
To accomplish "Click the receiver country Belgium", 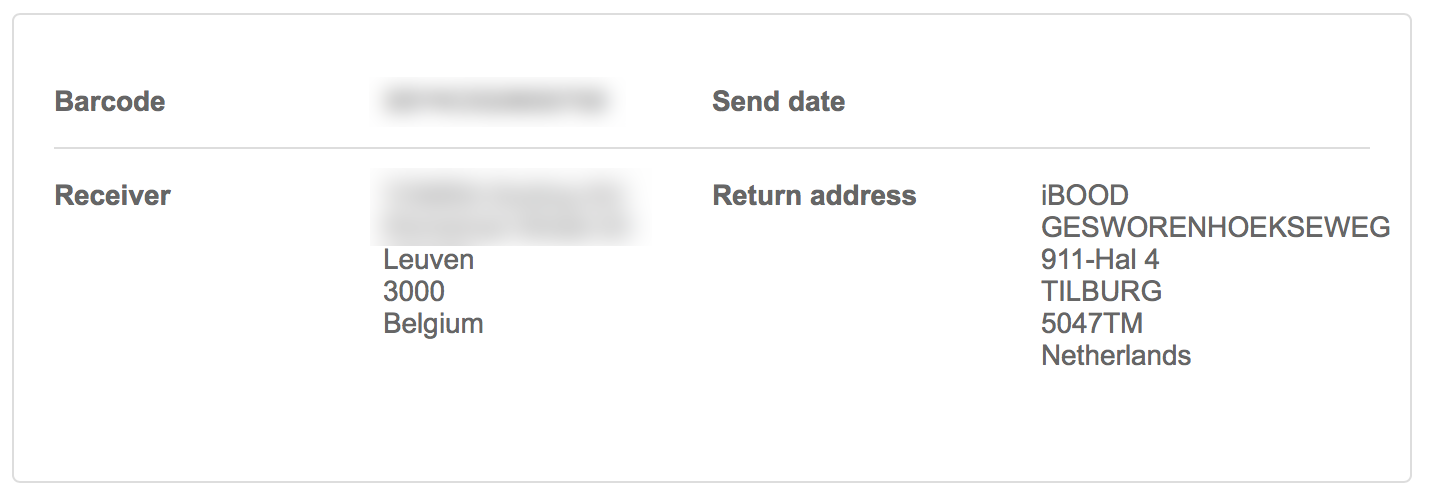I will 433,324.
